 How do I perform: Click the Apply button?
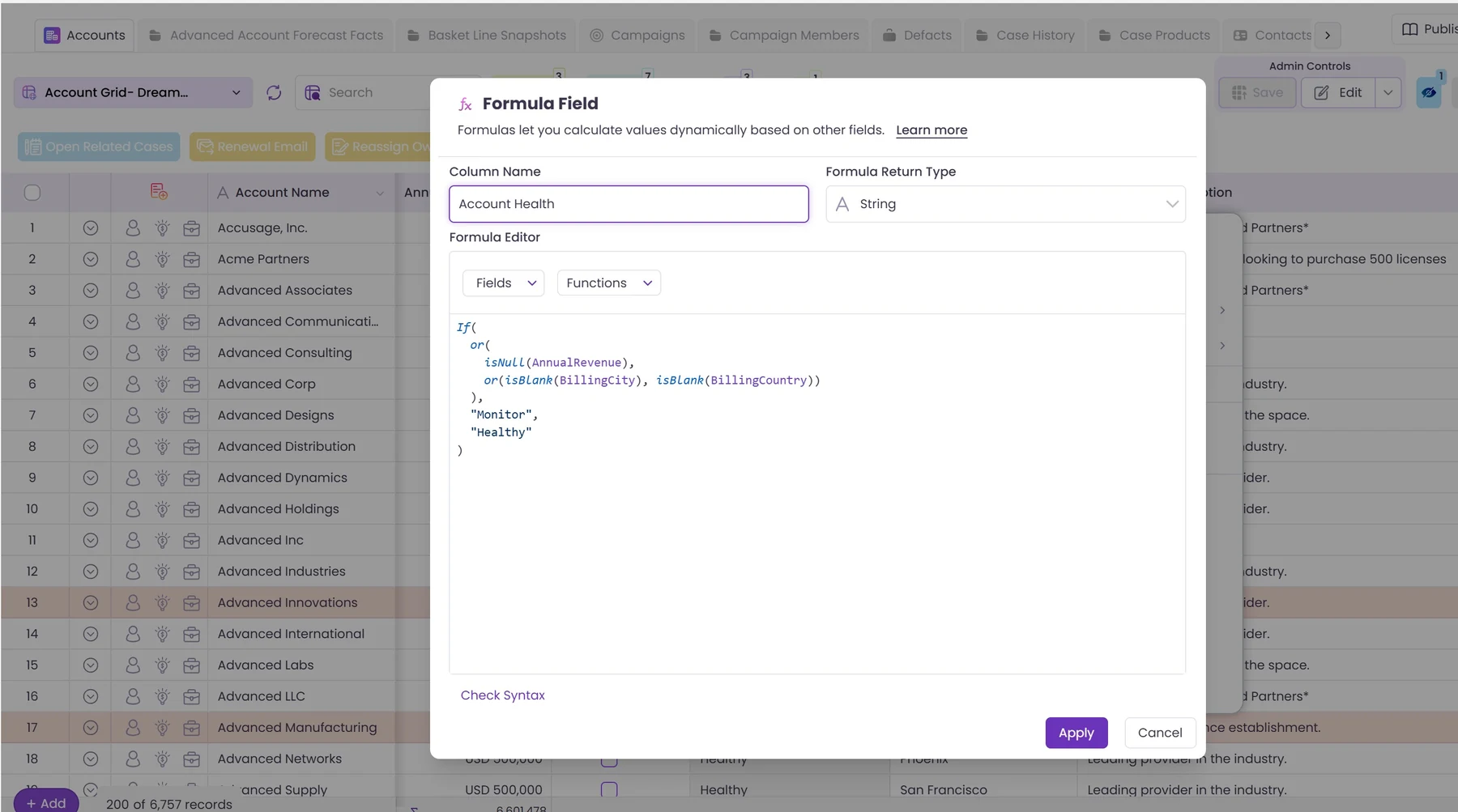(x=1076, y=733)
